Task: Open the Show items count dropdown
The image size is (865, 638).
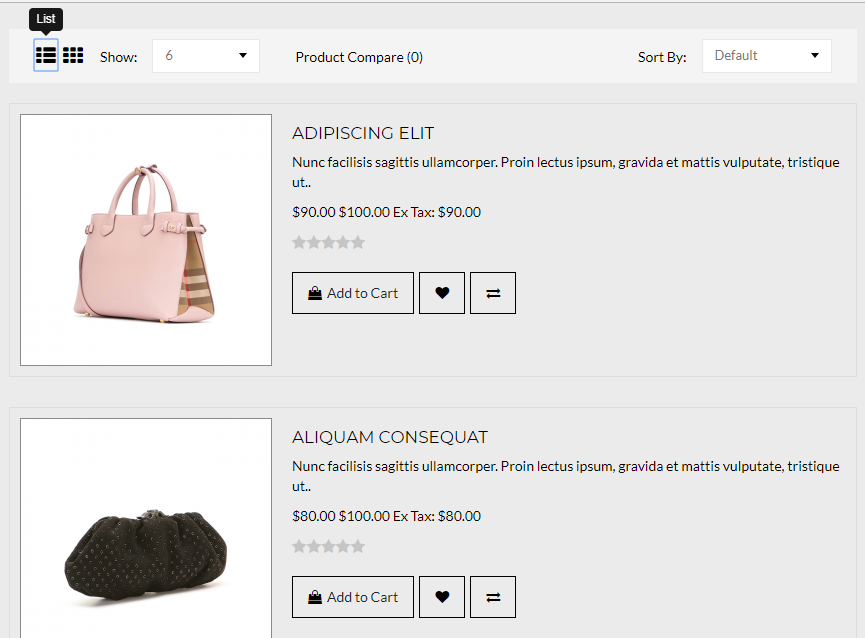Action: point(206,56)
